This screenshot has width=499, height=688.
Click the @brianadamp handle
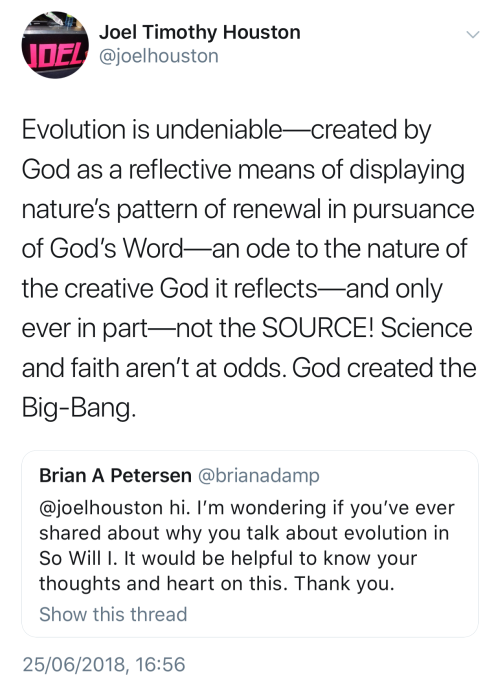pos(259,476)
